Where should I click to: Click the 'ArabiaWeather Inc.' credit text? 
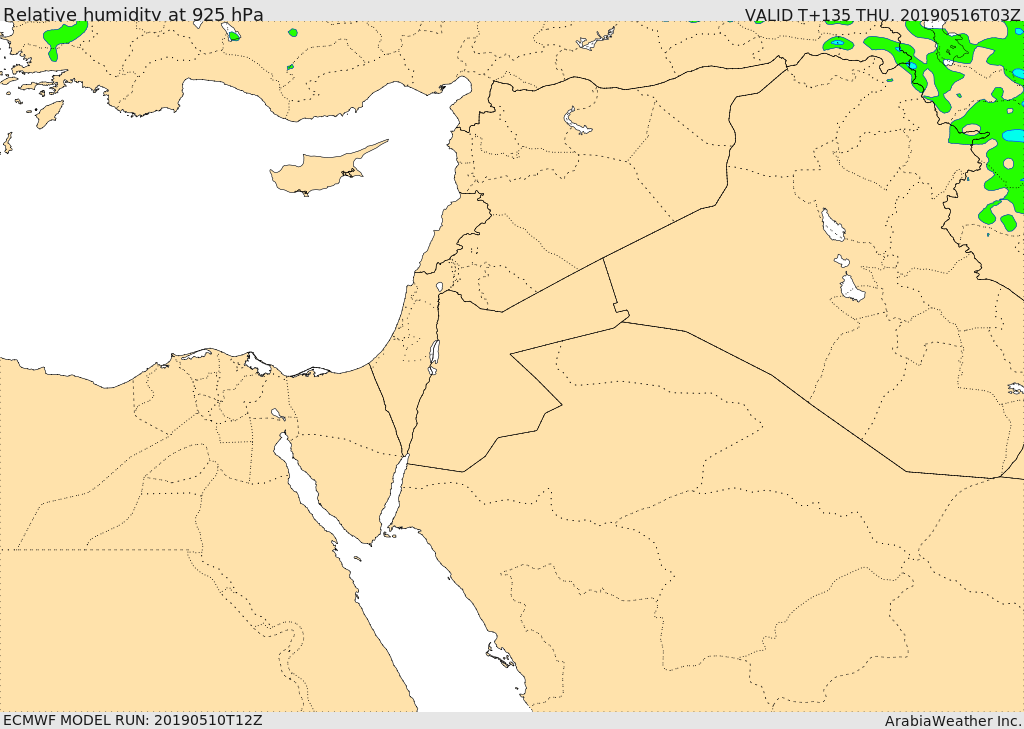[x=952, y=720]
